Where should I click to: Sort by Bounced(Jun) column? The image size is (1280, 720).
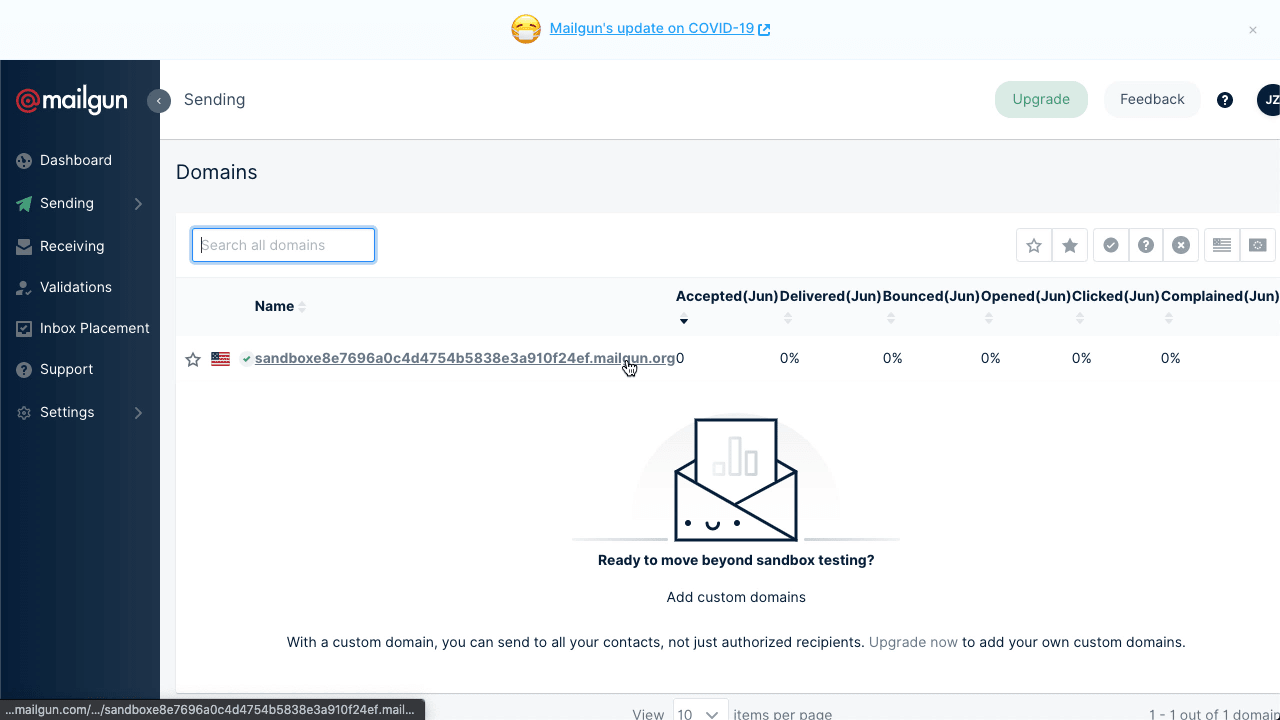tap(931, 306)
